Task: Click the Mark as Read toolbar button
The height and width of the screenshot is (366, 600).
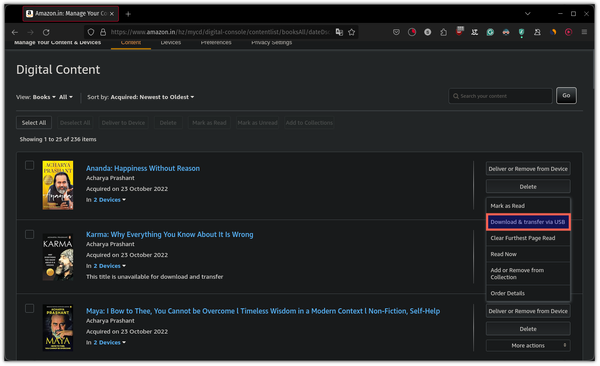Action: [209, 123]
